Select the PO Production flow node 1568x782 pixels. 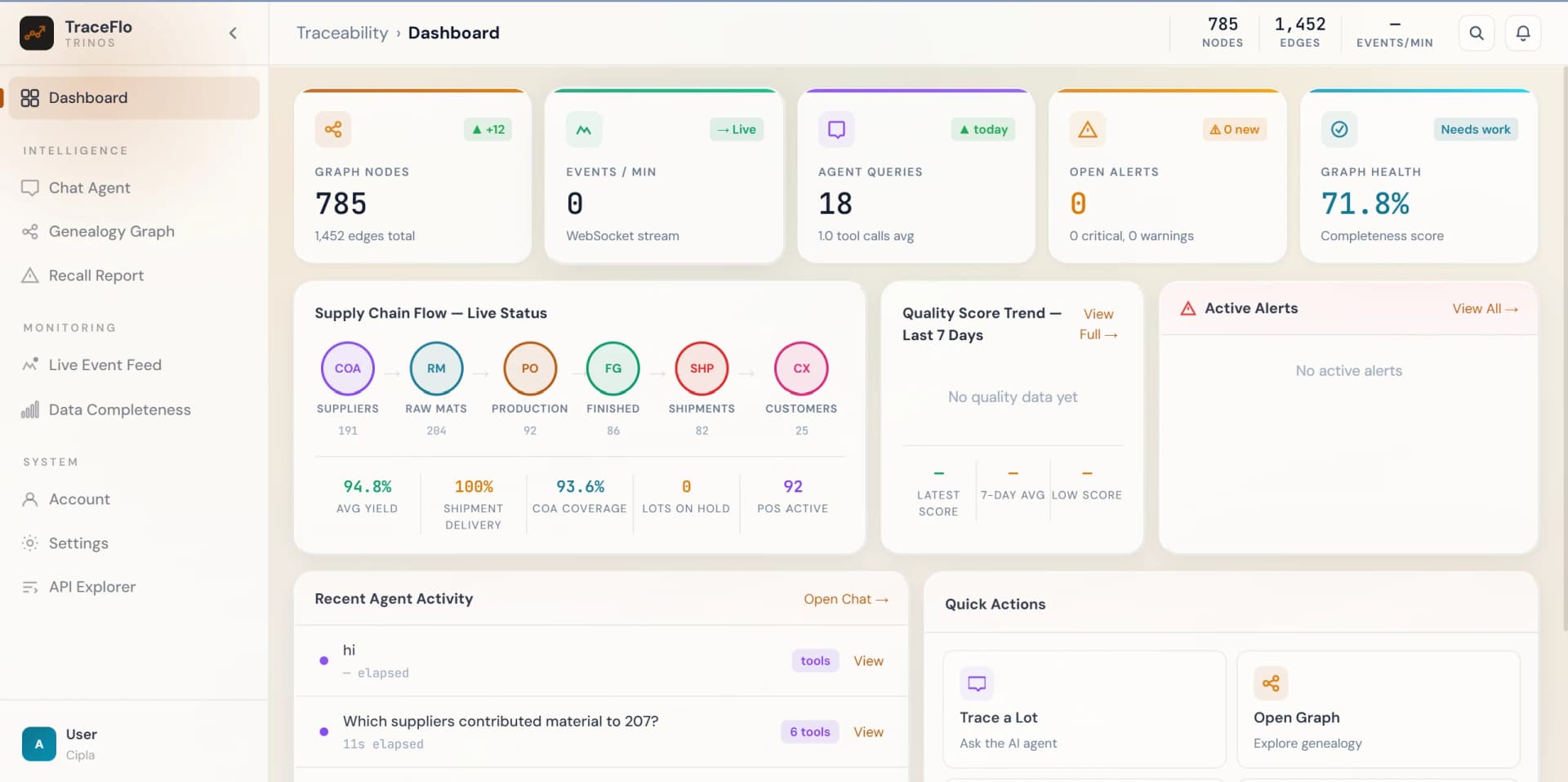530,368
